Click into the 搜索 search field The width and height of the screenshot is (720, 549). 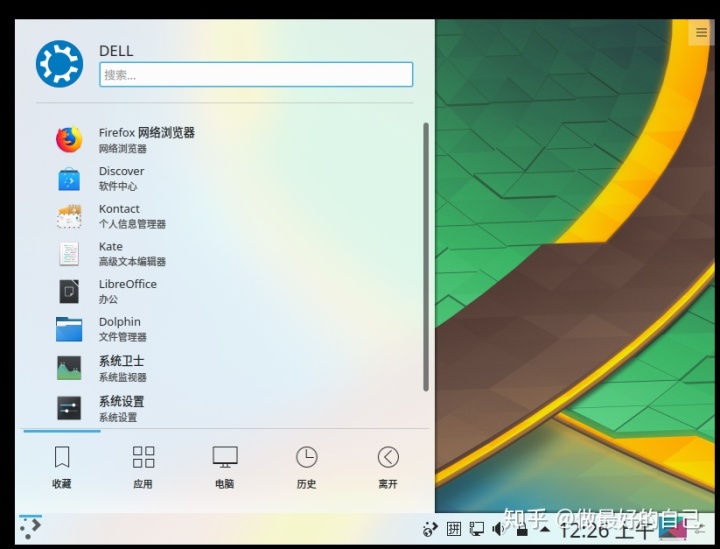coord(256,74)
